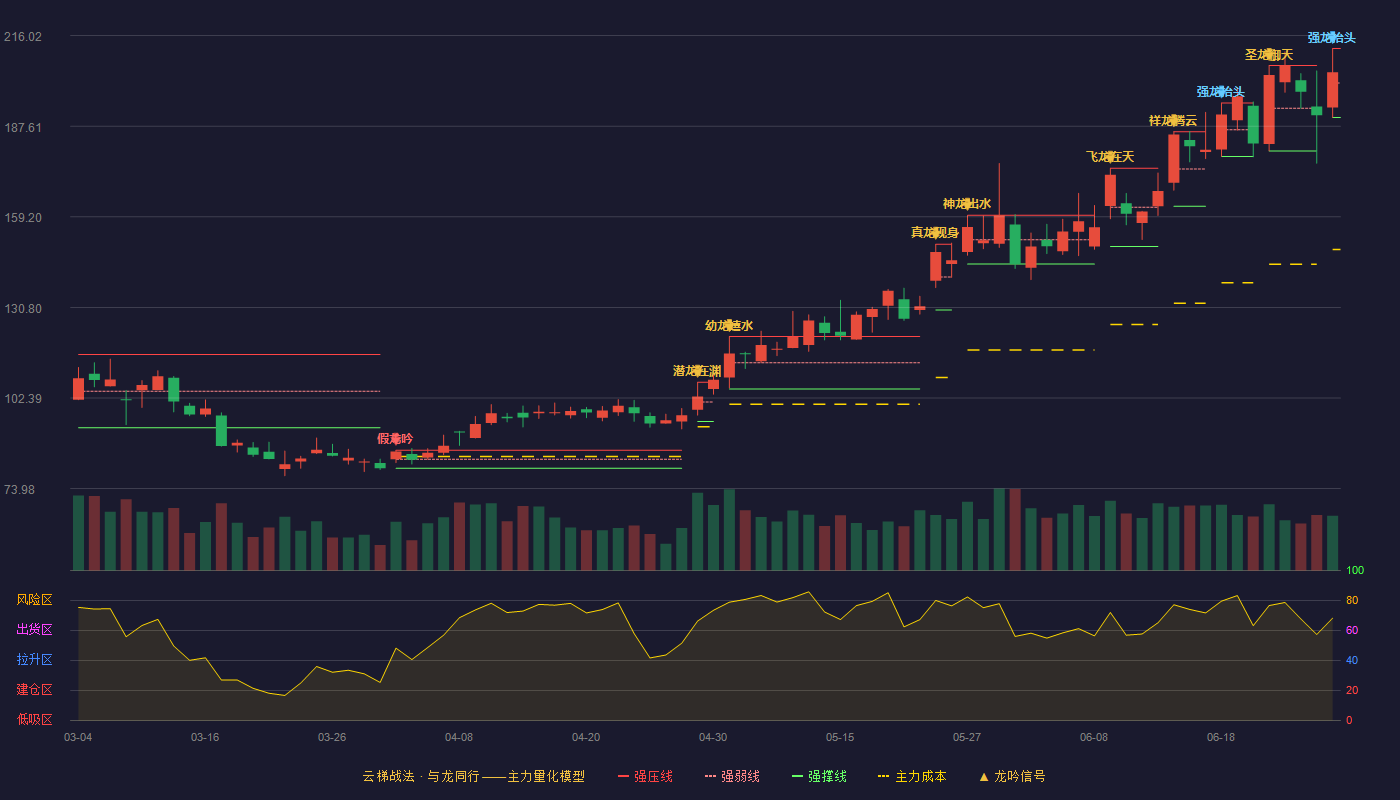The width and height of the screenshot is (1400, 800).
Task: Click the 187.61 price axis label
Action: pos(23,127)
